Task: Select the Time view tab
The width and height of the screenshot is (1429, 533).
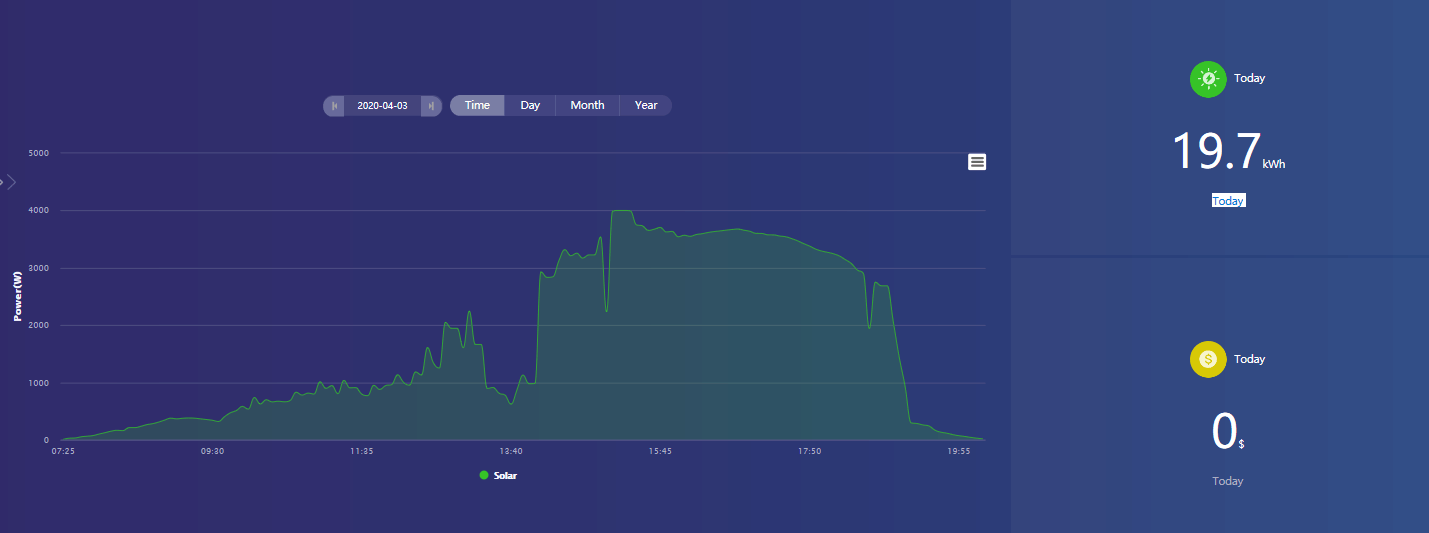Action: pyautogui.click(x=477, y=106)
